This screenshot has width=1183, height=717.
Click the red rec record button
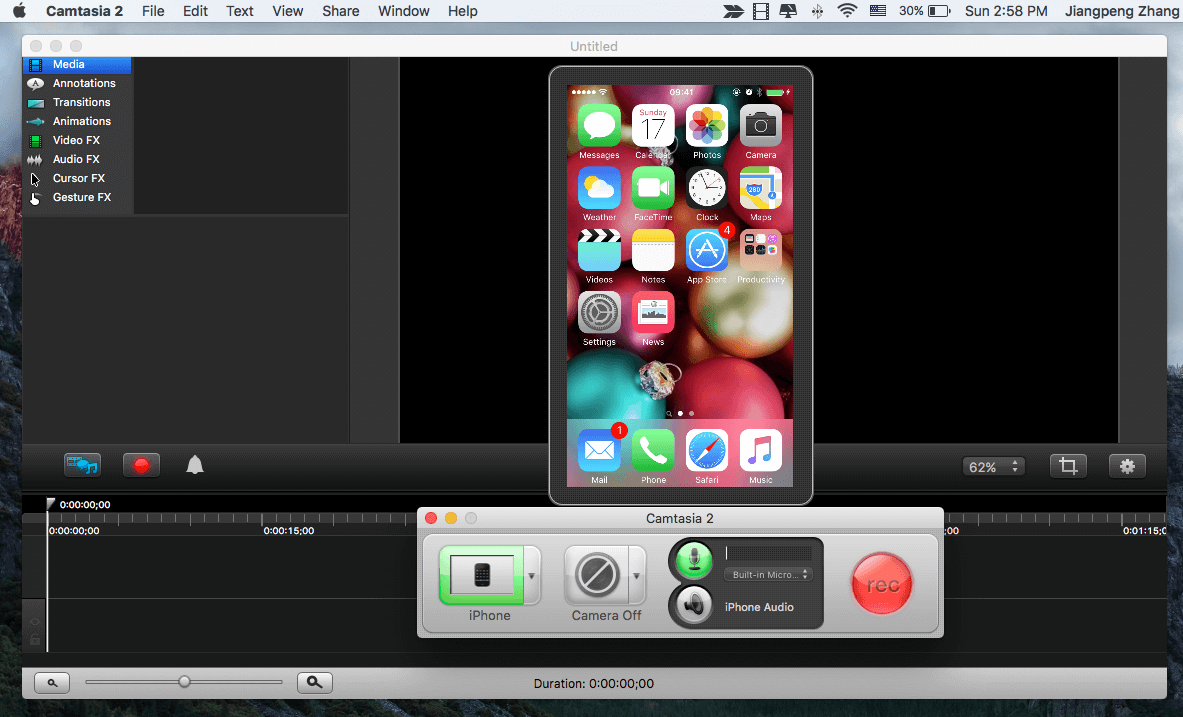(881, 584)
